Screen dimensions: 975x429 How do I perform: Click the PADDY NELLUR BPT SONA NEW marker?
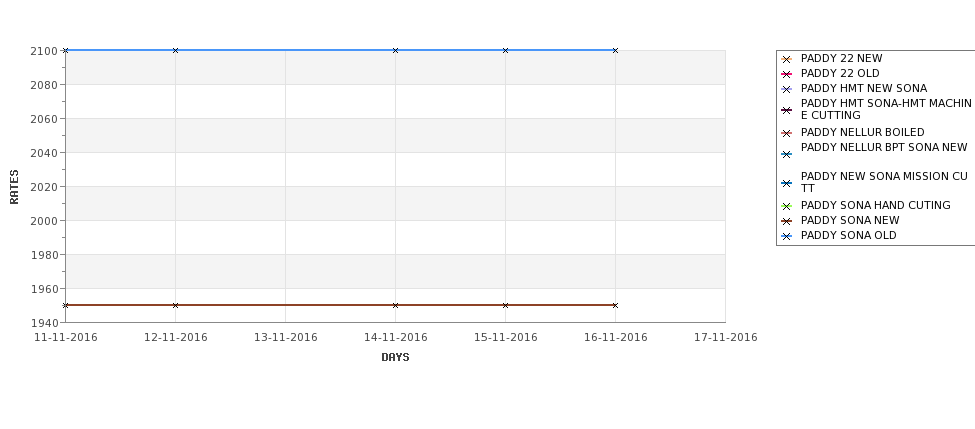pos(786,154)
